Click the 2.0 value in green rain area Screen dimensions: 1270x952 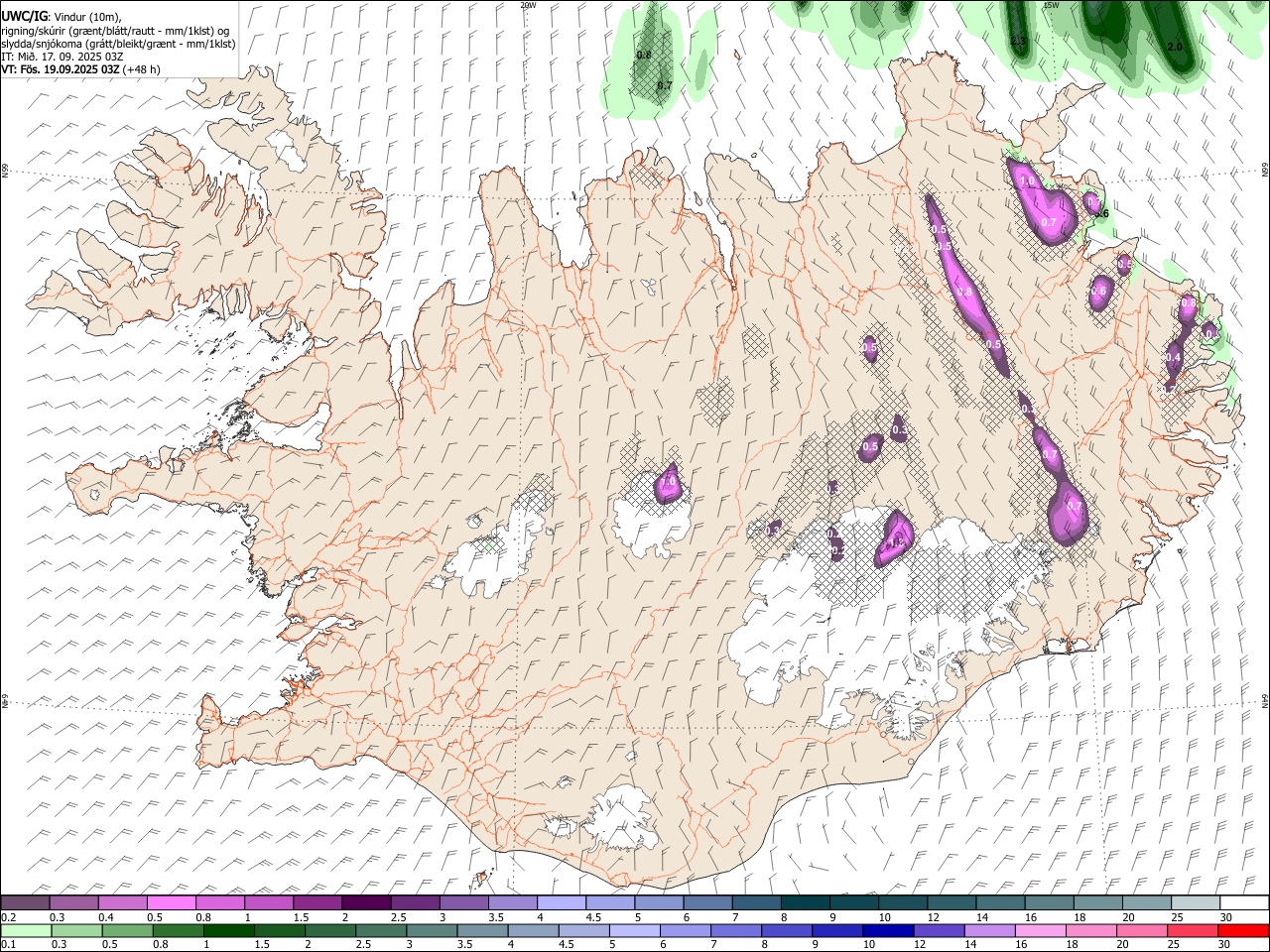point(1176,47)
